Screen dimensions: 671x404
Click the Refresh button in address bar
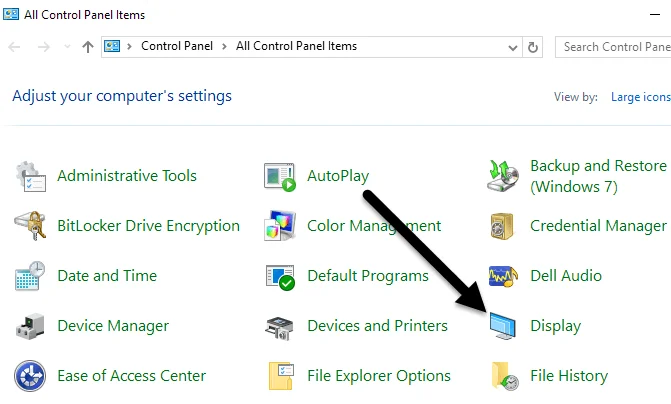pos(533,47)
